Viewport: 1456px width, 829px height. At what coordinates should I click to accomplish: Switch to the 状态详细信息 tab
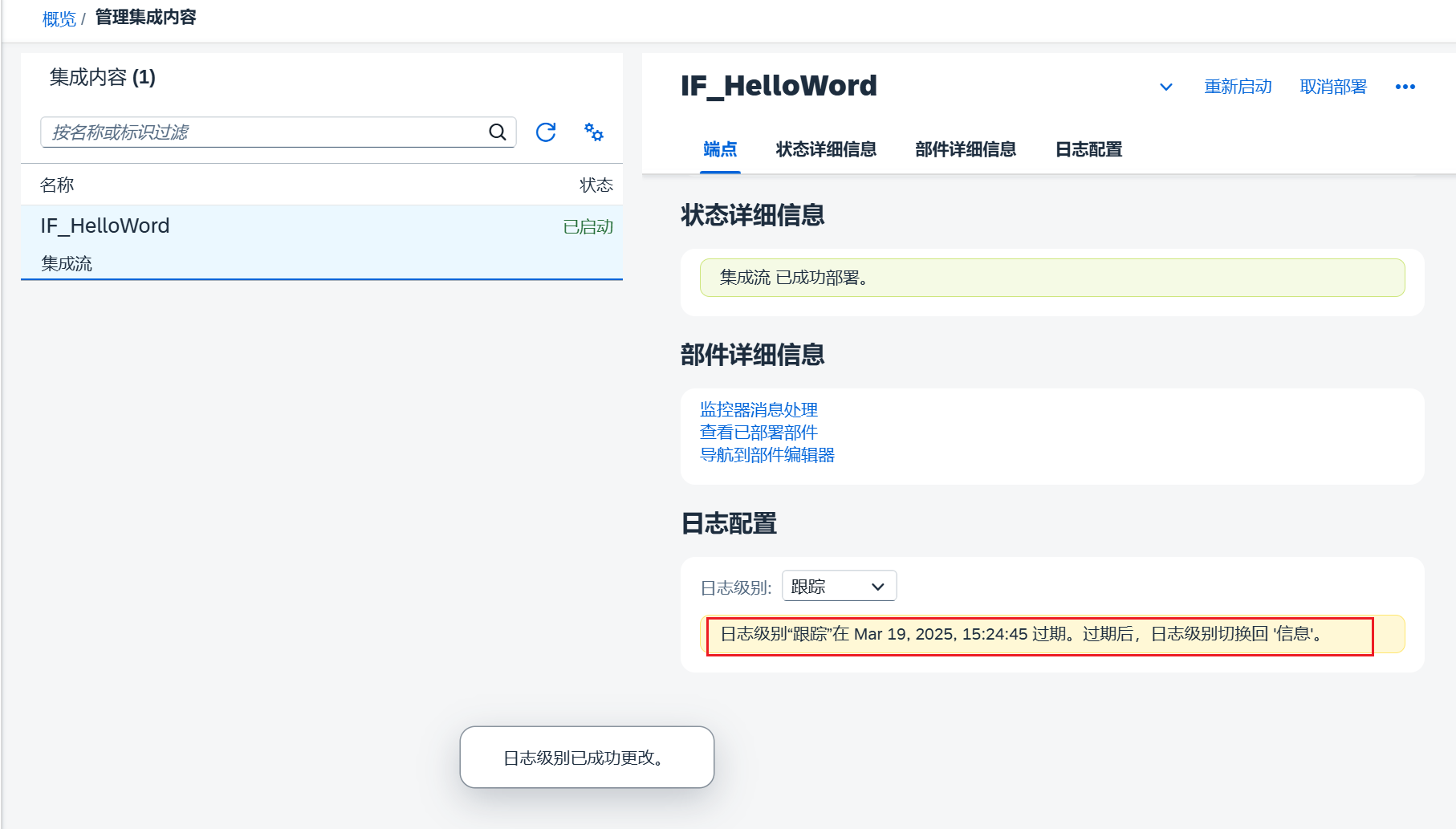click(x=826, y=149)
